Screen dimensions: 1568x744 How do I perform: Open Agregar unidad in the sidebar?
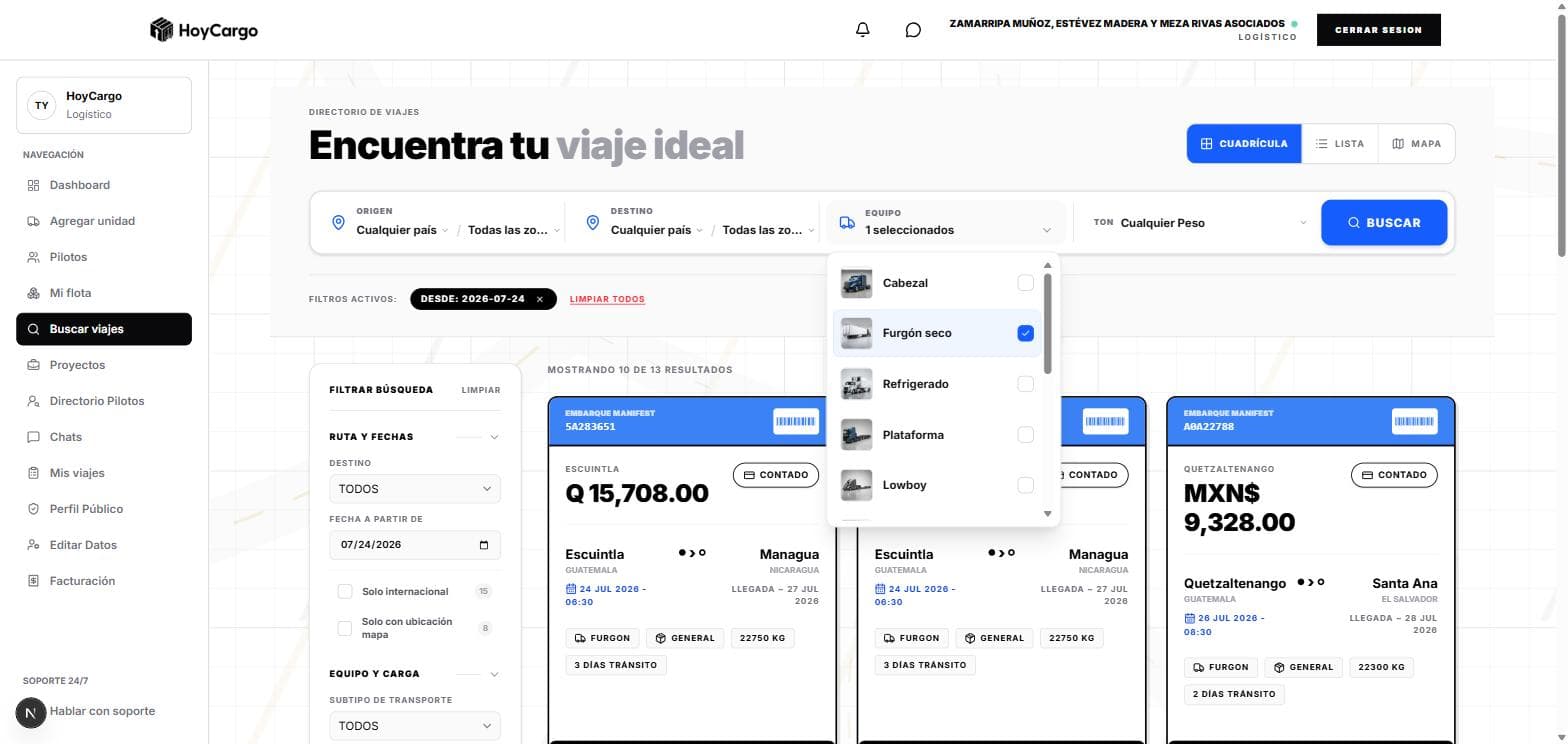(x=104, y=221)
